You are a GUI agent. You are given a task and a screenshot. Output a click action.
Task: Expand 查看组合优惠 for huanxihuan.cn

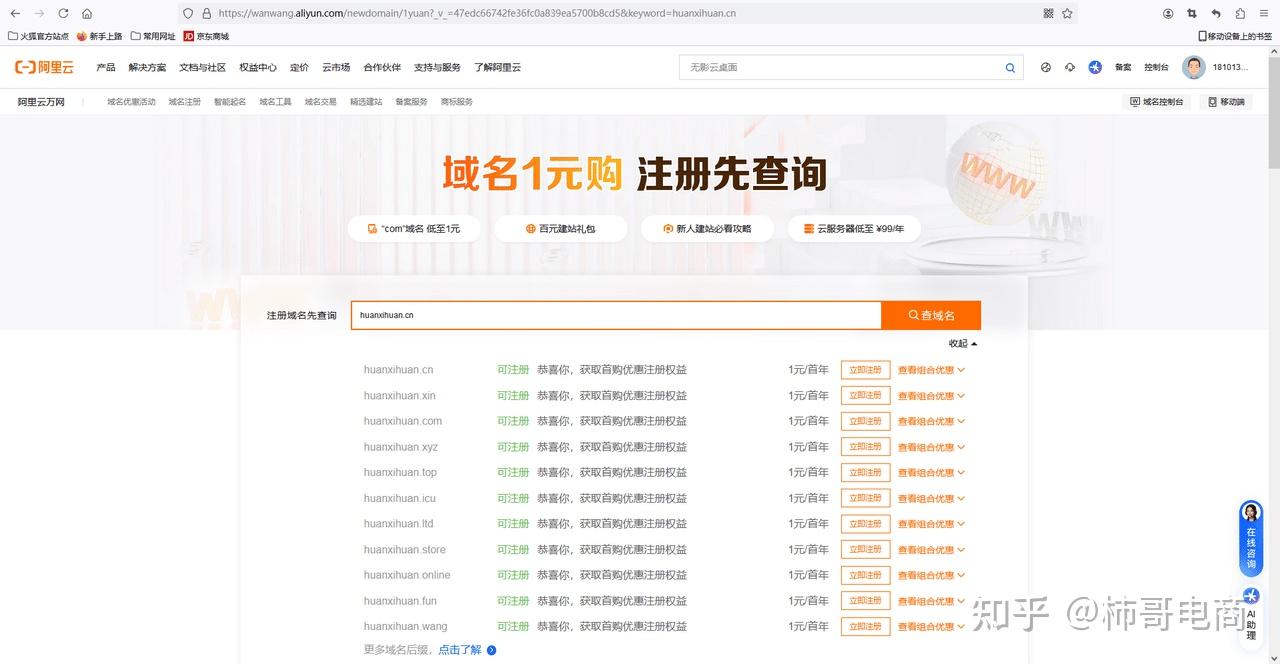coord(931,370)
